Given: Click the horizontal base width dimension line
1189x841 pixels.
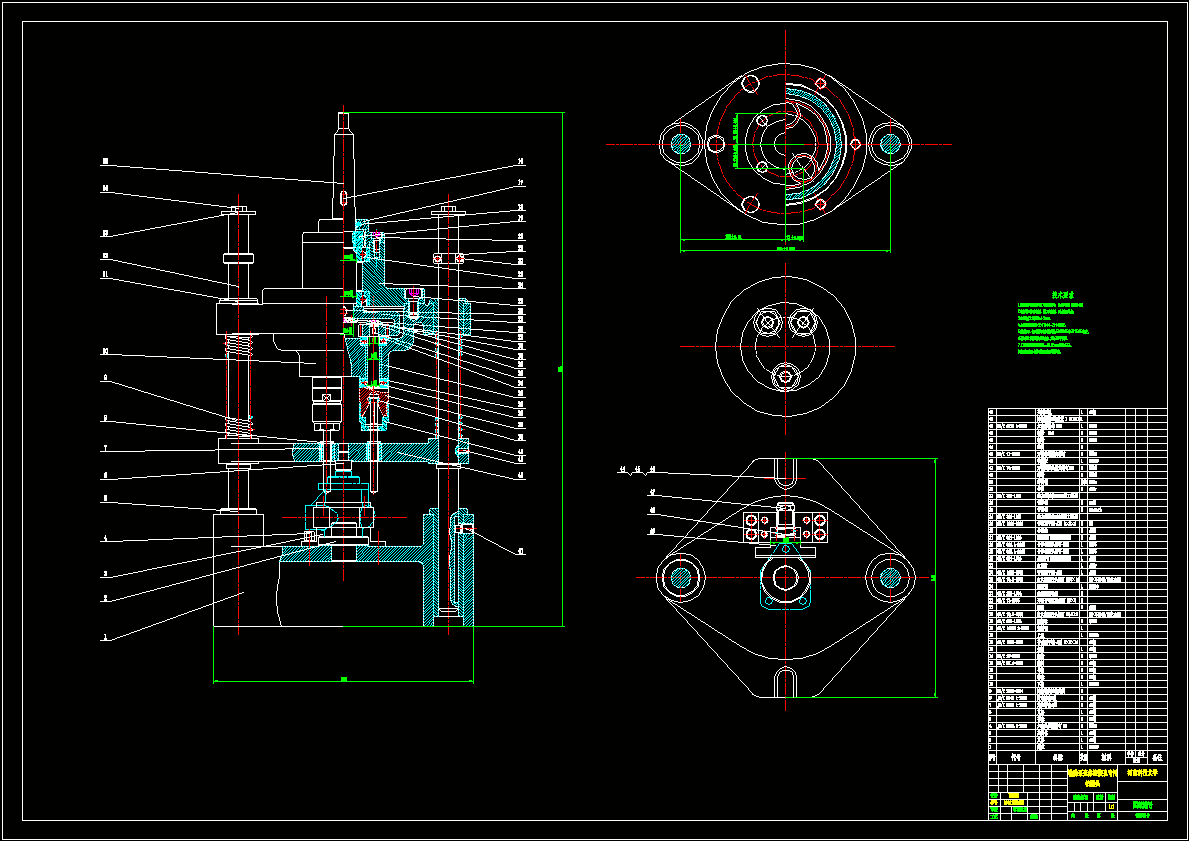Looking at the screenshot, I should 344,680.
